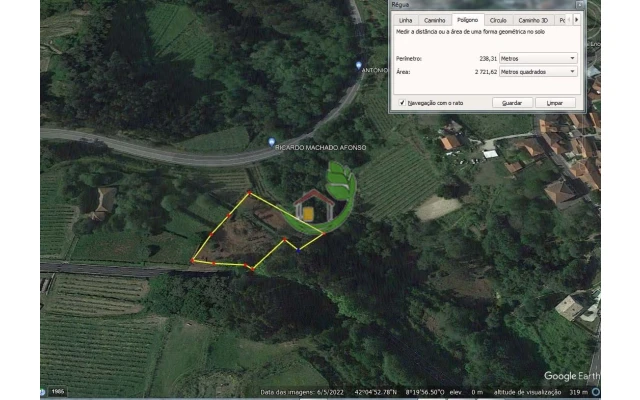Close the Régua ruler dialog
This screenshot has width=640, height=400.
pos(579,4)
